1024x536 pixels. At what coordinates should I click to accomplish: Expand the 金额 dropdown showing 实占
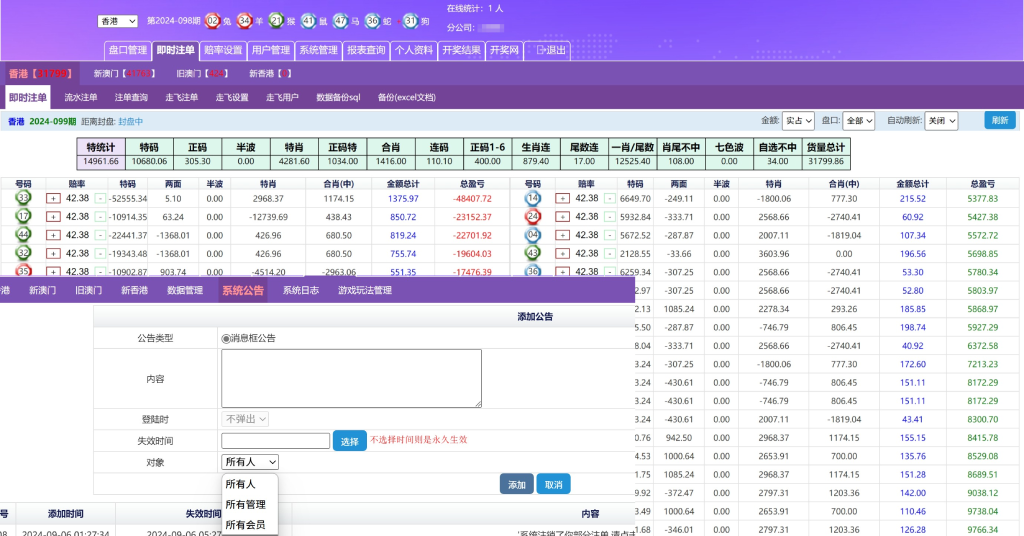797,120
